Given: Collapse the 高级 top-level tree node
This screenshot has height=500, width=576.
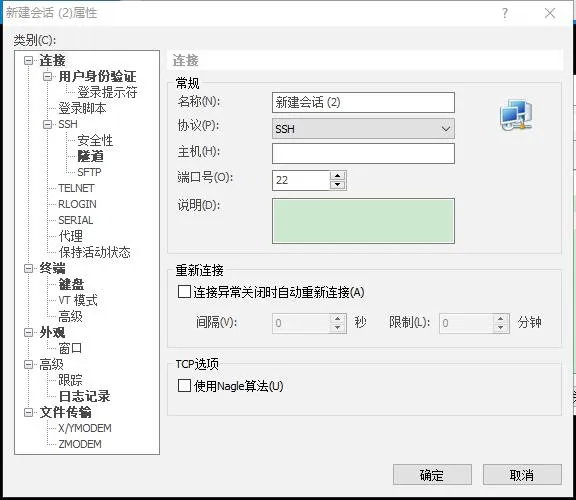Looking at the screenshot, I should tap(29, 364).
